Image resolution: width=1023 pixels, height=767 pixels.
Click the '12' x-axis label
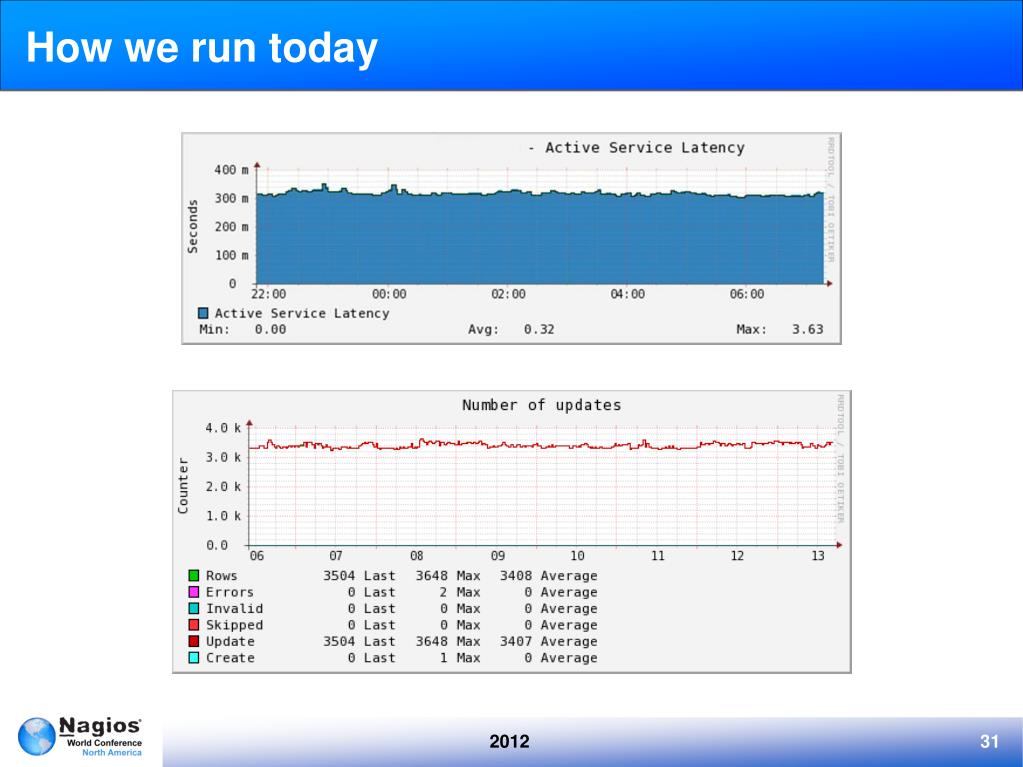[x=737, y=556]
